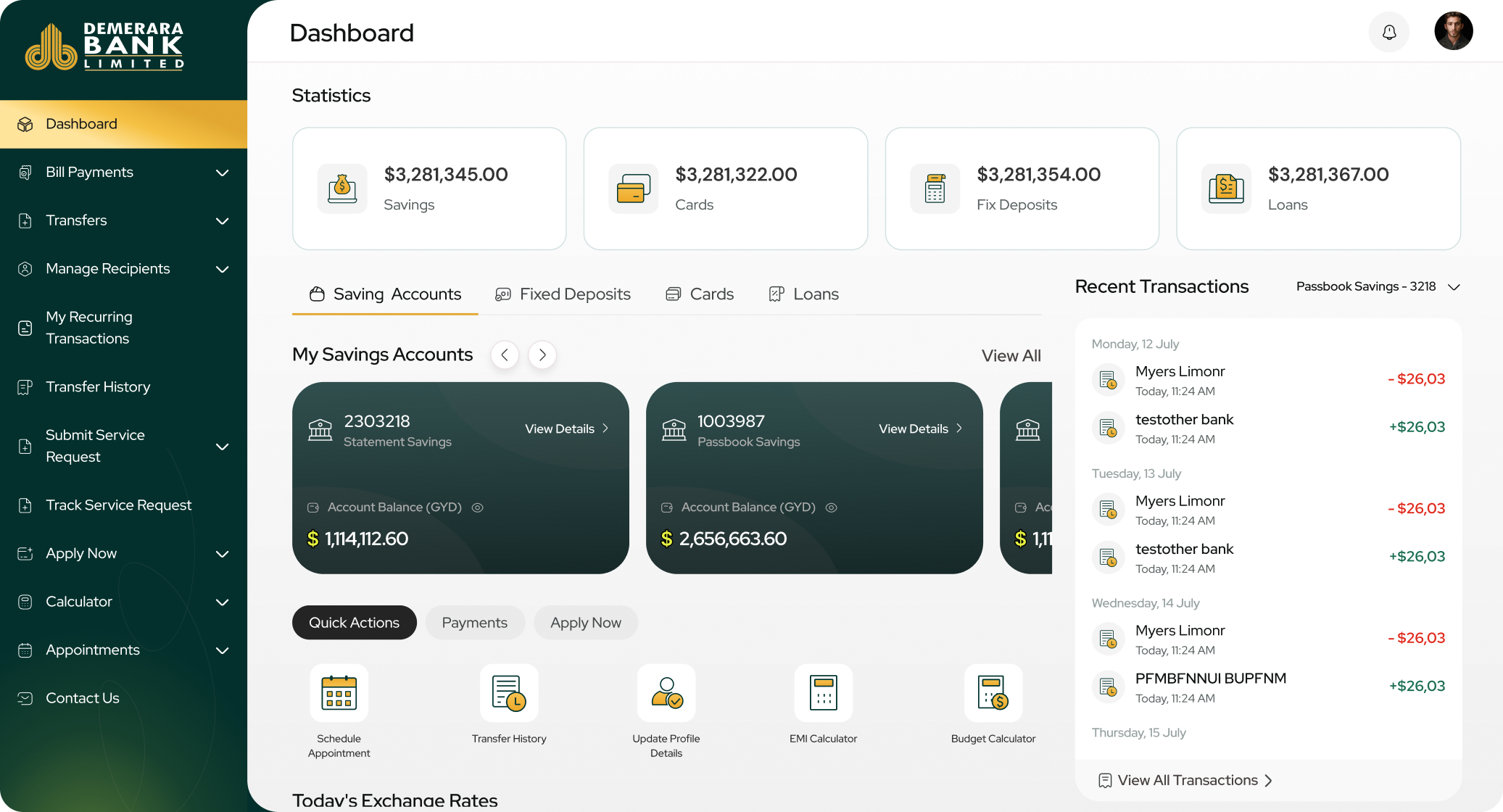
Task: Open the Budget Calculator icon
Action: pos(993,693)
